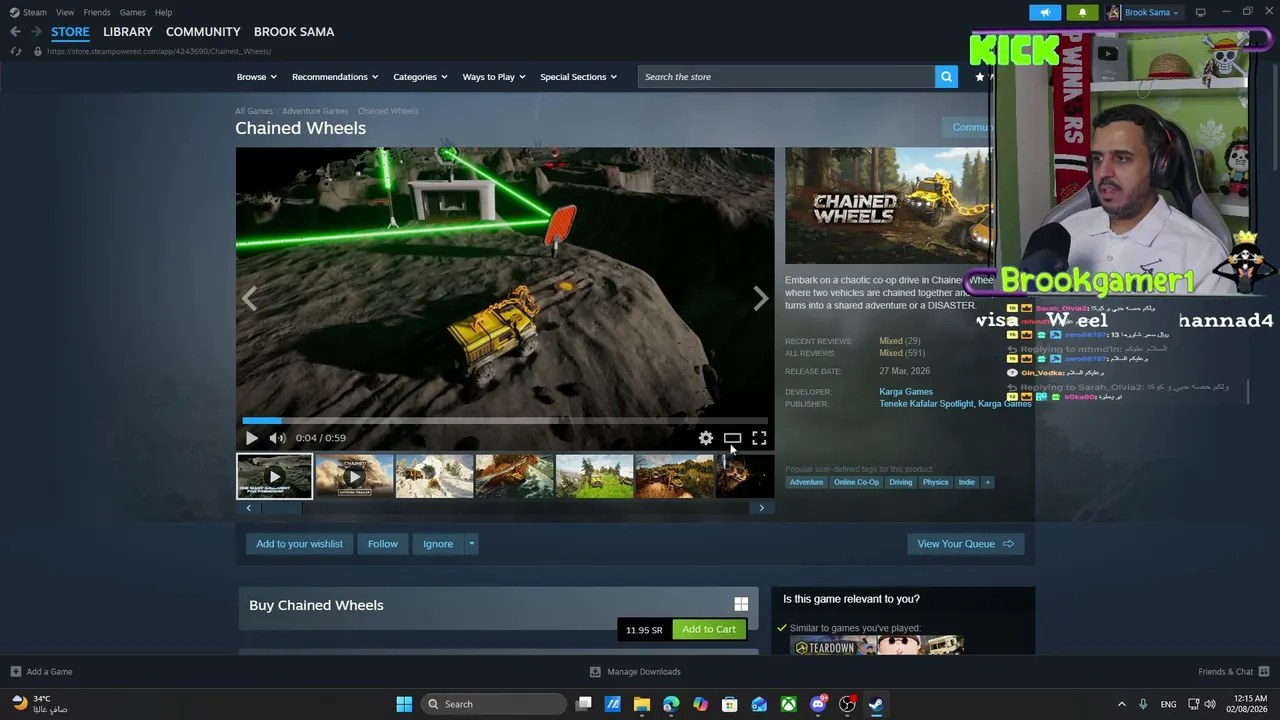Screen dimensions: 1280x720
Task: Add Chained Wheels to your wishlist
Action: point(299,544)
